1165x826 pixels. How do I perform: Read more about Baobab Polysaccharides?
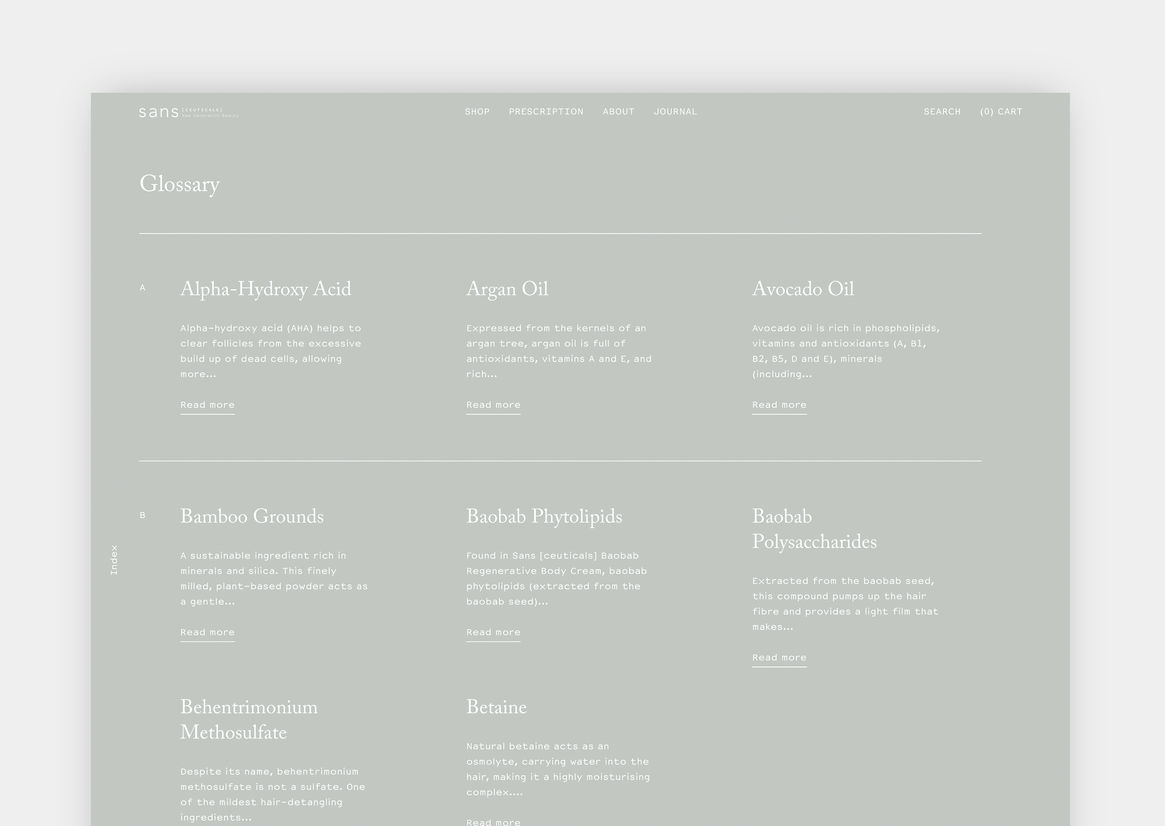click(779, 658)
